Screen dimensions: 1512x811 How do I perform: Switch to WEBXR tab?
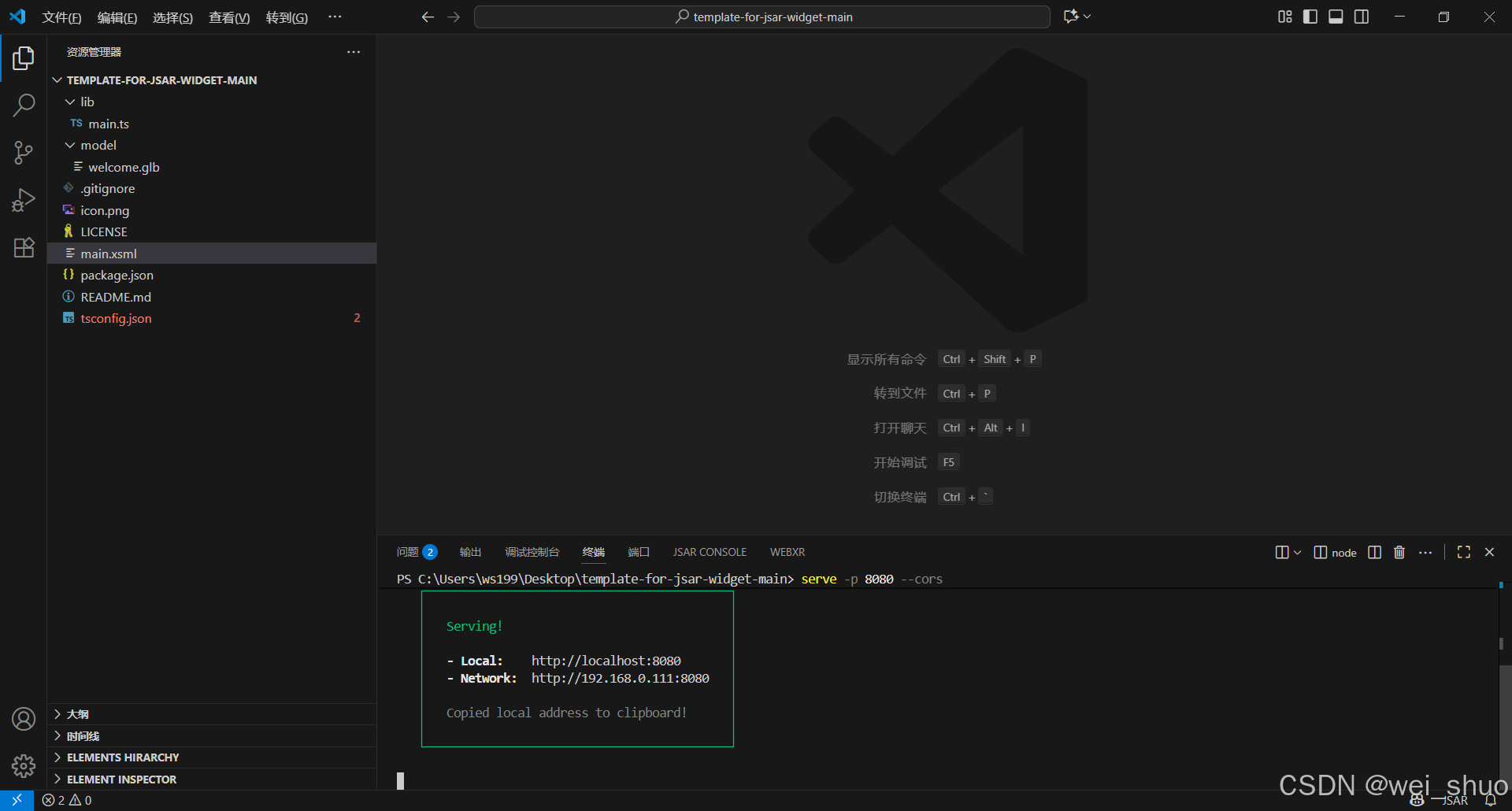(x=787, y=552)
